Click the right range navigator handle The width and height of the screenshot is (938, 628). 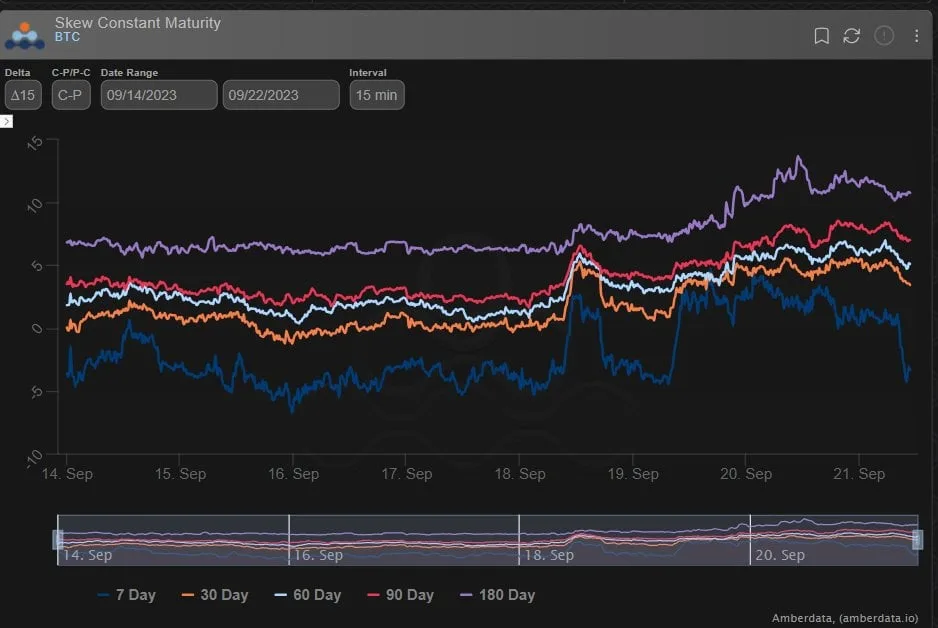tap(917, 539)
